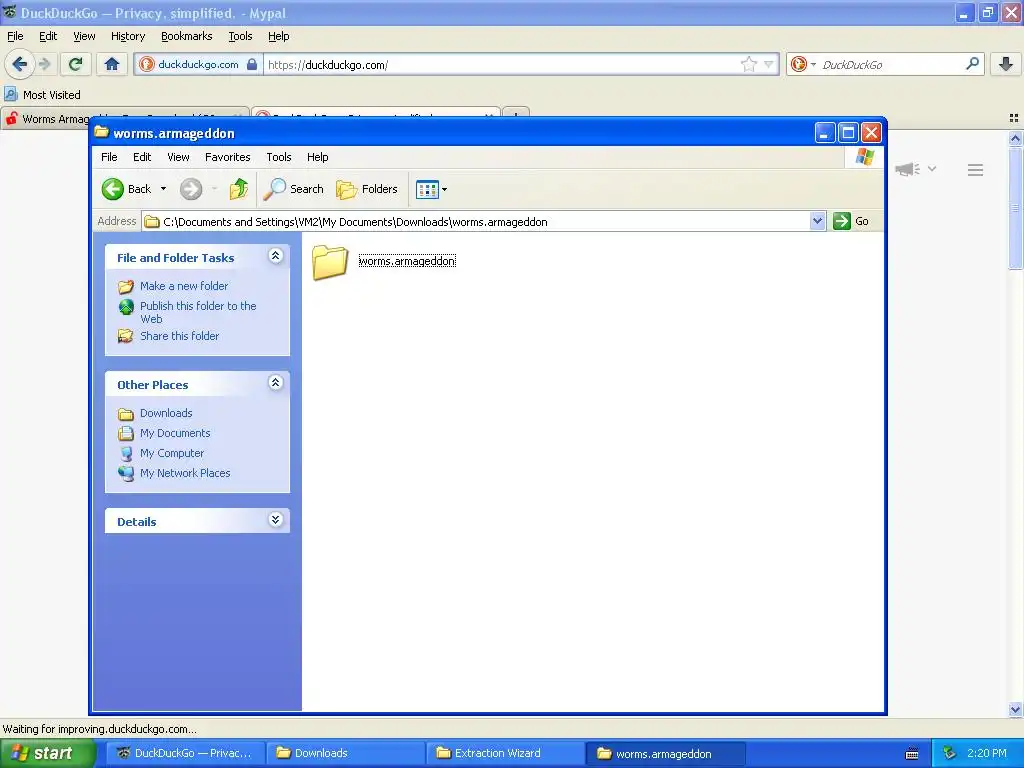Open DuckDuckGo page hamburger menu

pyautogui.click(x=976, y=170)
